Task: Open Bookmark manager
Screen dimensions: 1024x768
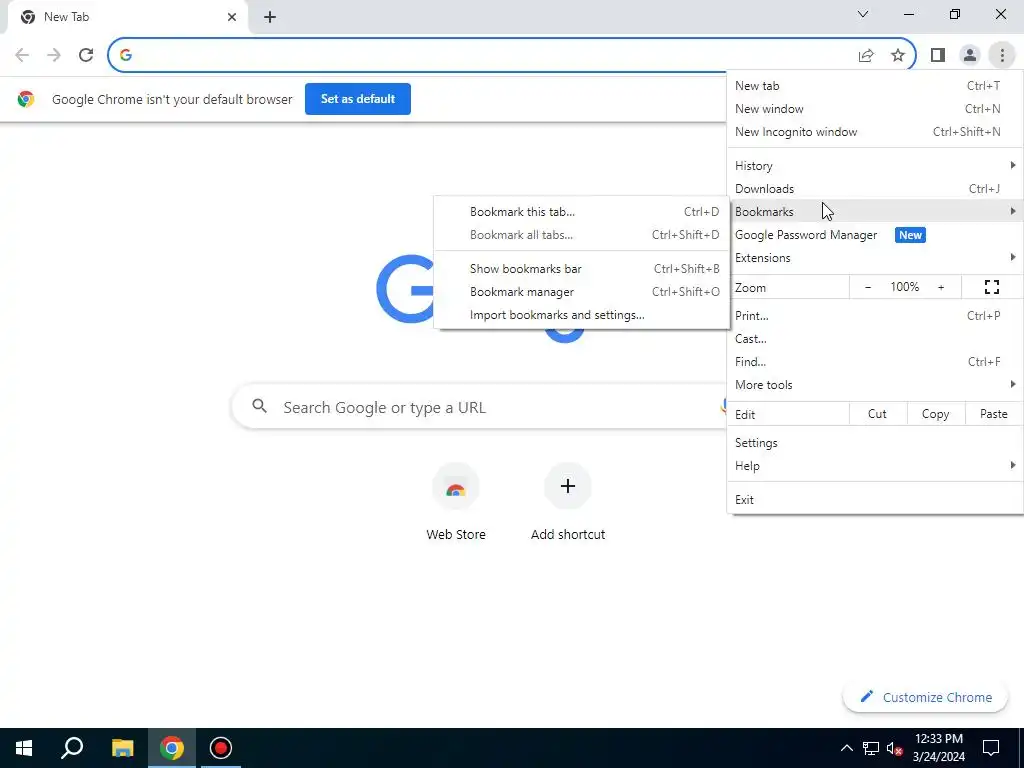Action: [x=581, y=292]
